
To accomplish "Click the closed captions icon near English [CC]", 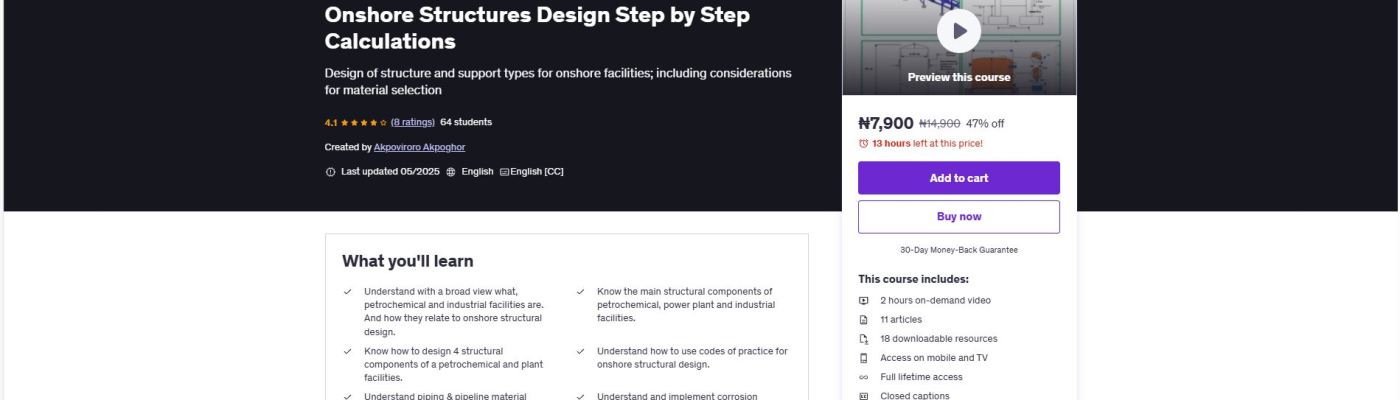I will 504,172.
